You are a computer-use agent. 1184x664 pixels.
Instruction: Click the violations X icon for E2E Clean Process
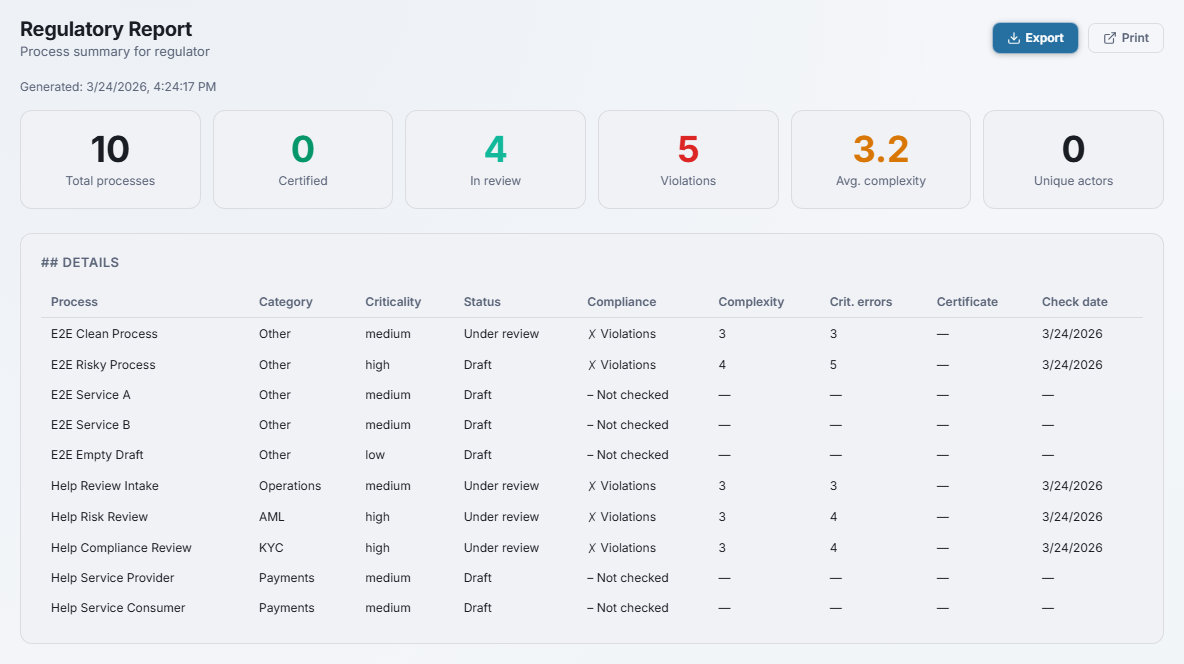tap(592, 334)
